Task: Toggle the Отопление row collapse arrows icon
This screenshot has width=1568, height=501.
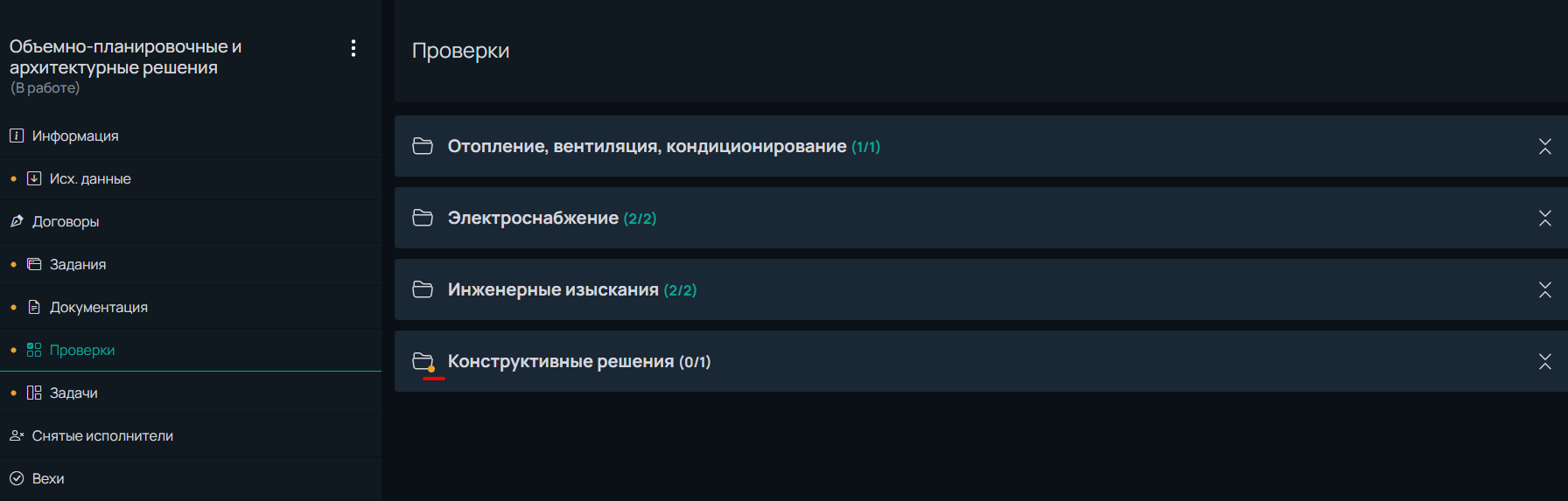Action: click(1545, 146)
